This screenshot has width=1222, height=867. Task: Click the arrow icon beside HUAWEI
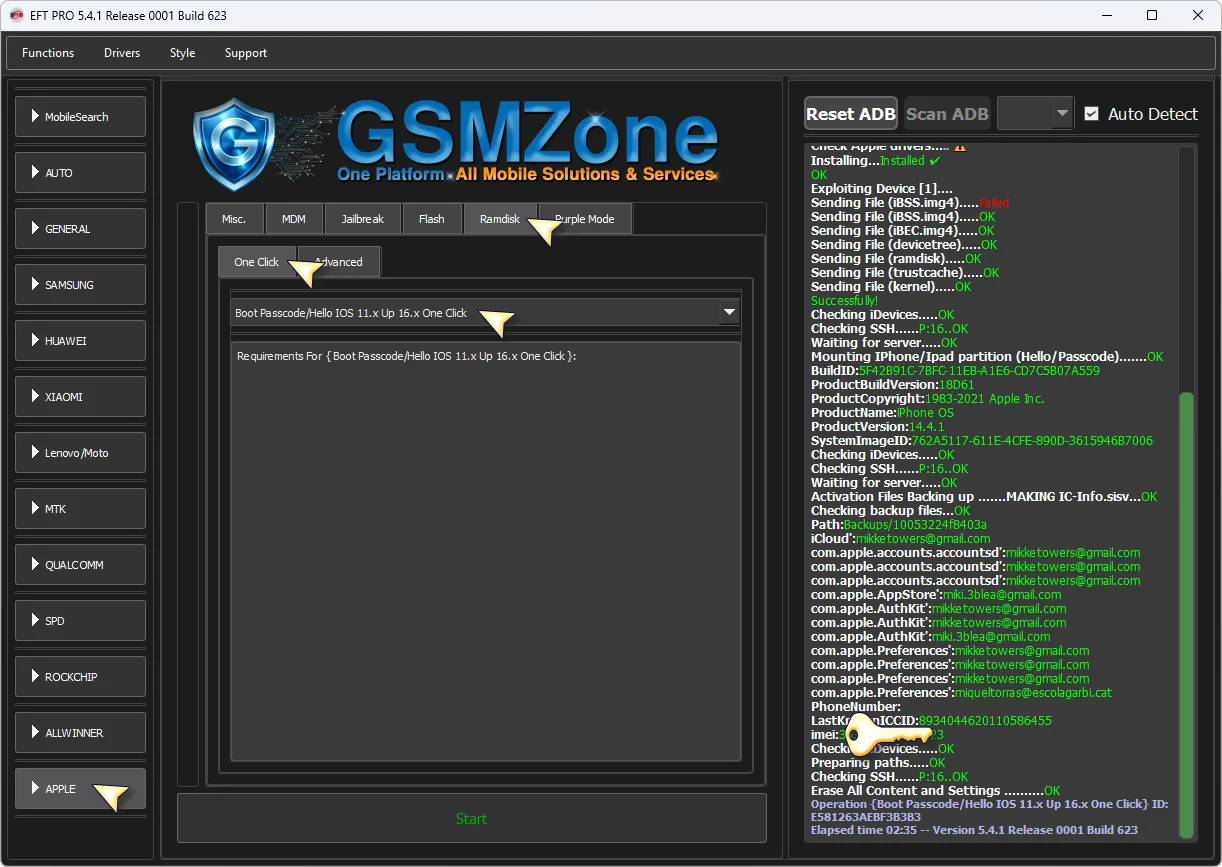coord(35,341)
